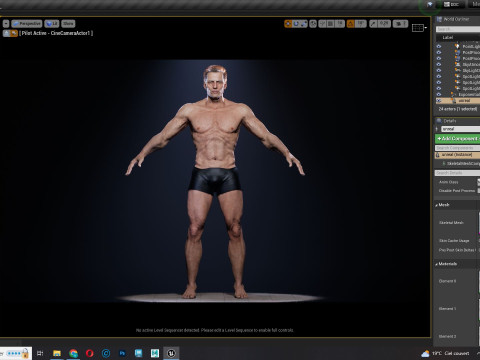The height and width of the screenshot is (360, 480).
Task: Click '24 actors (1 selected)' status text
Action: [x=458, y=109]
